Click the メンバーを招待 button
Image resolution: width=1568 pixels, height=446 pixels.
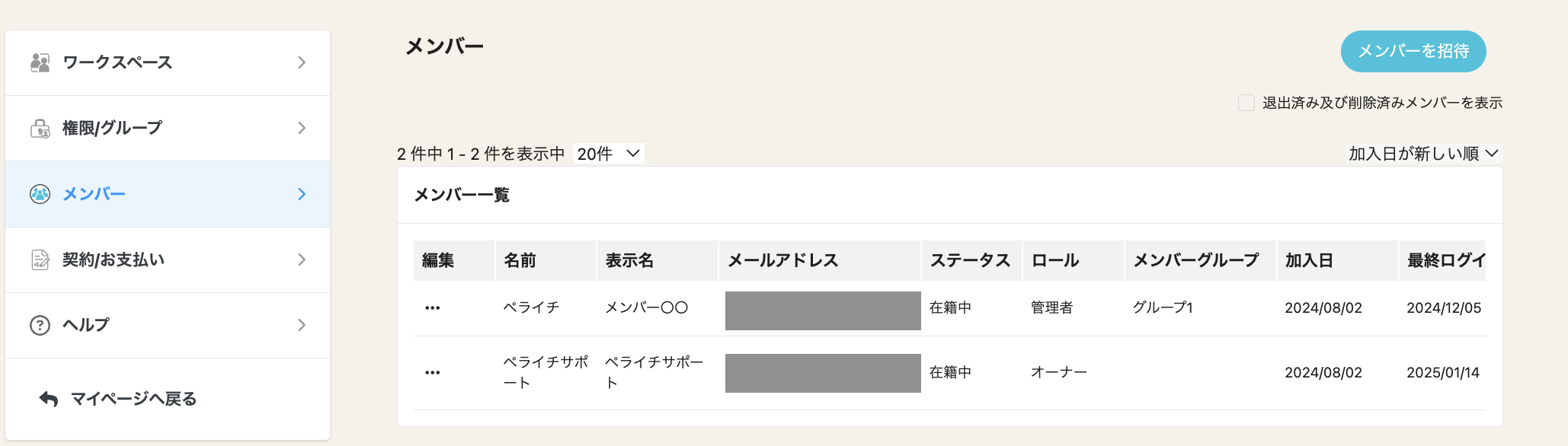click(1413, 51)
